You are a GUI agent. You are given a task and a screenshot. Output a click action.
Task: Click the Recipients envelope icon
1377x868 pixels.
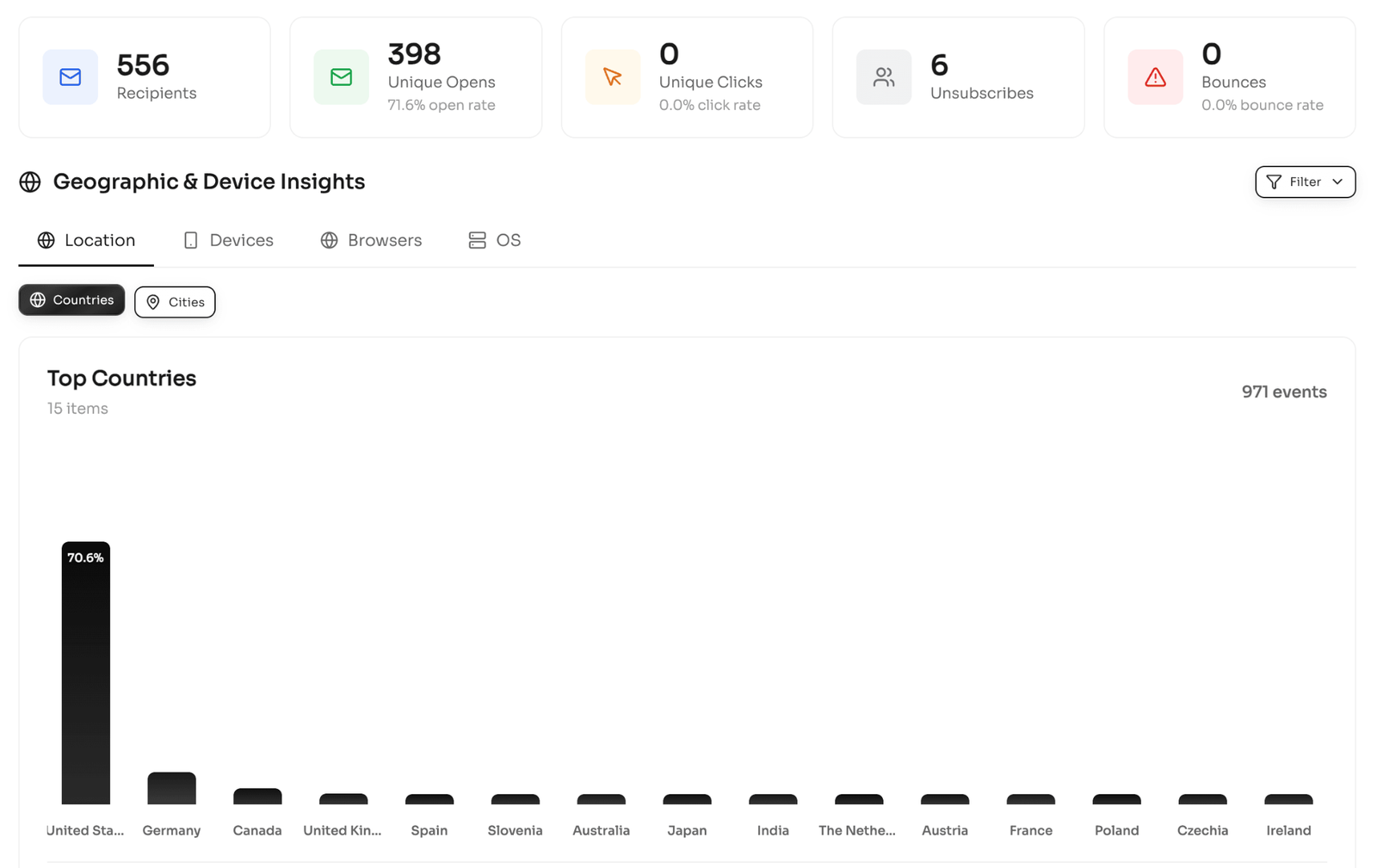point(70,77)
